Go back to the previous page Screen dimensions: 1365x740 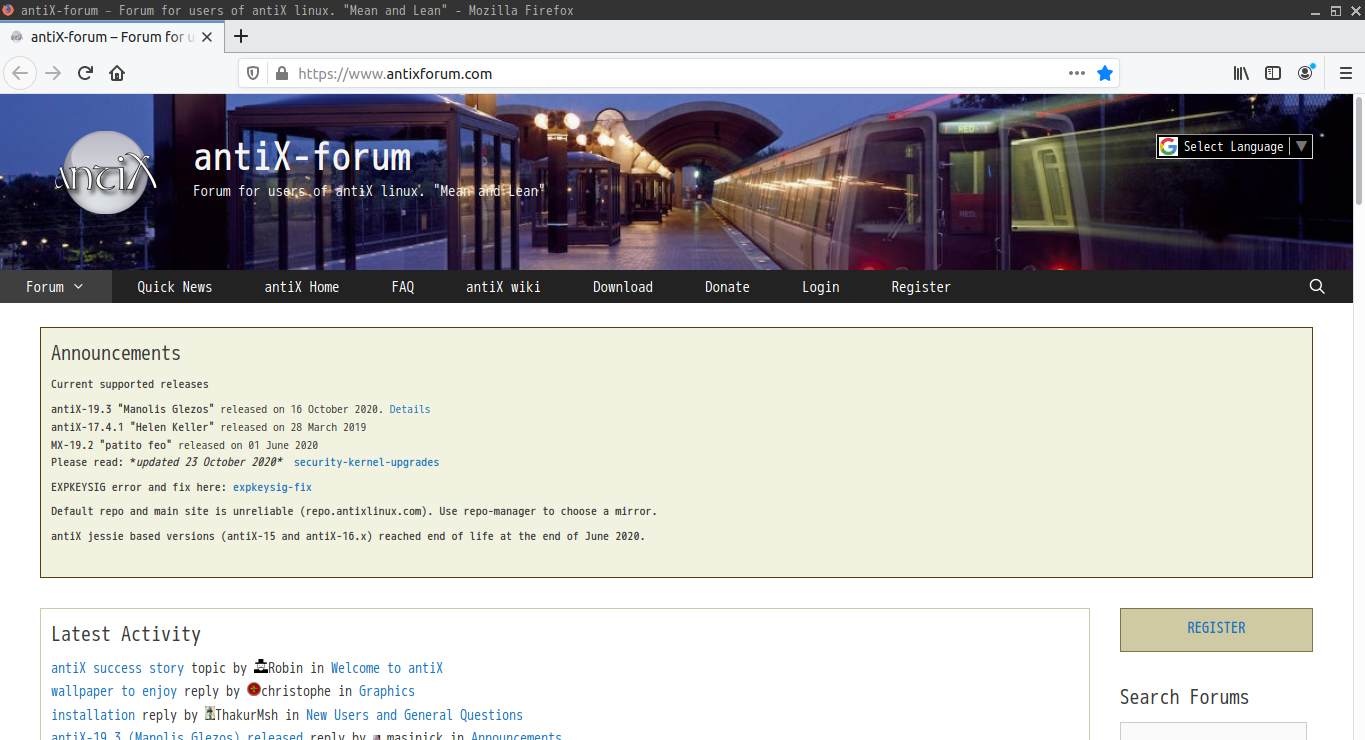click(20, 73)
